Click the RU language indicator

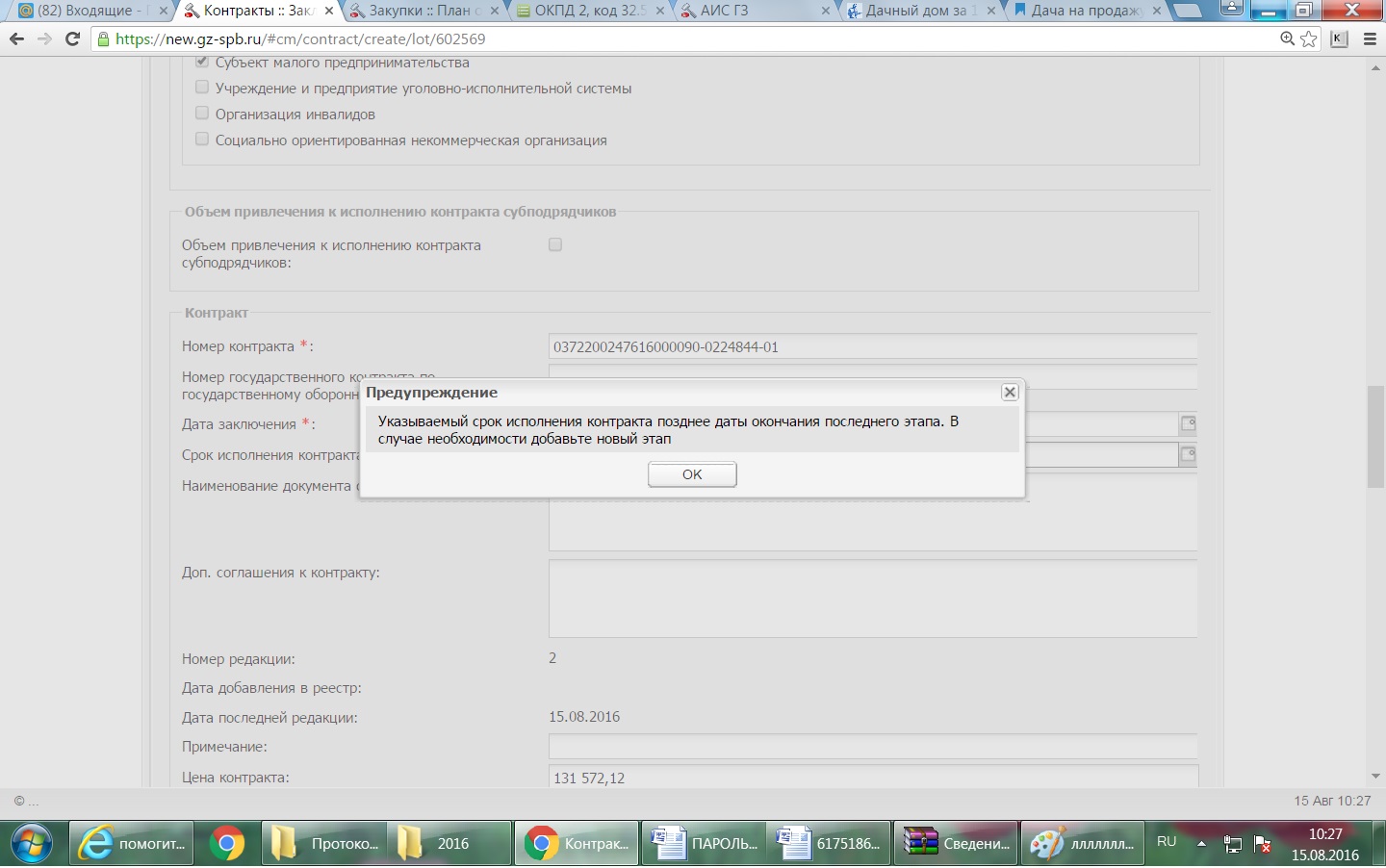point(1167,842)
